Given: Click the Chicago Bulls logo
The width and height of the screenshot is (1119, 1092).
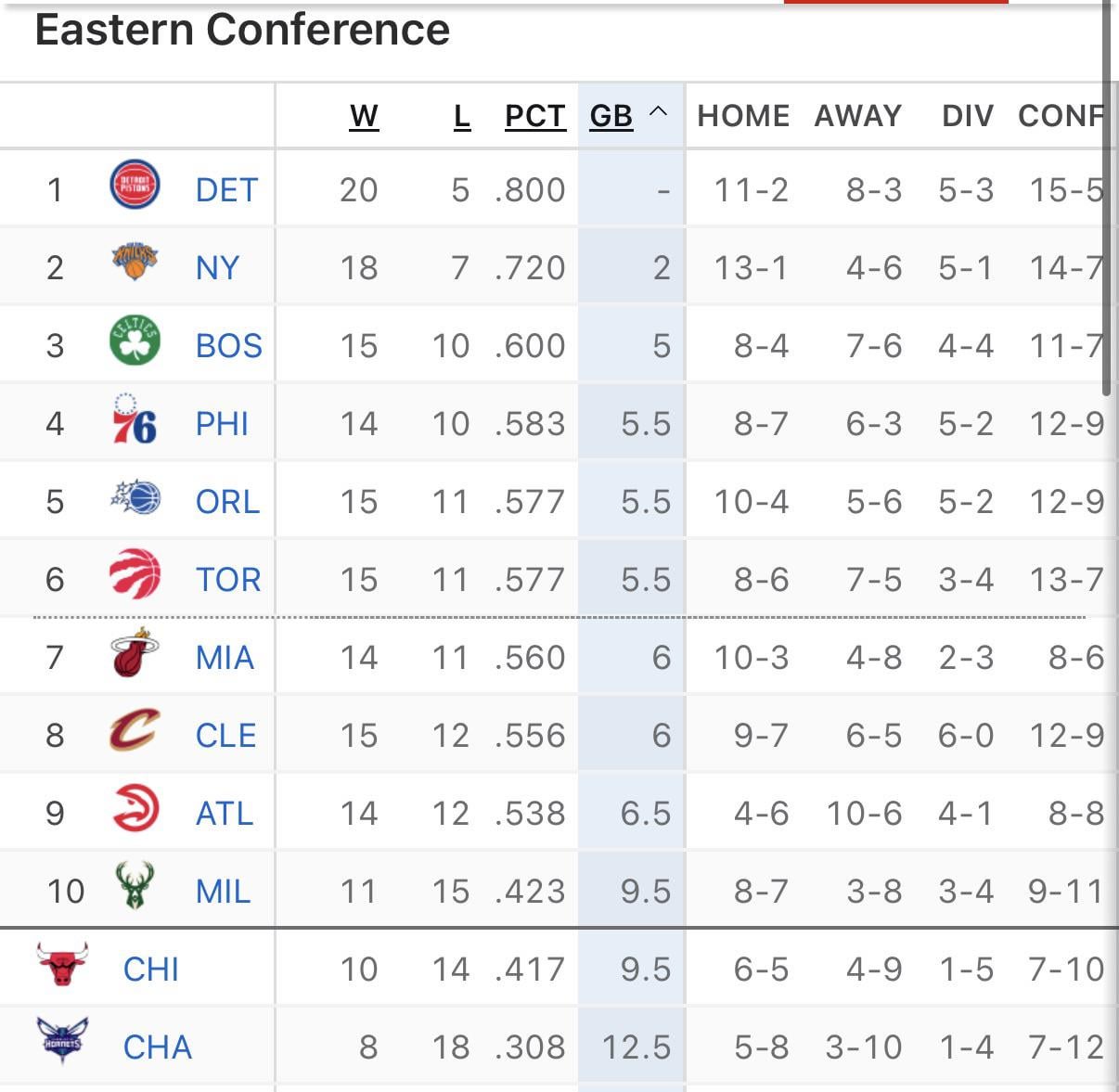Looking at the screenshot, I should [62, 964].
